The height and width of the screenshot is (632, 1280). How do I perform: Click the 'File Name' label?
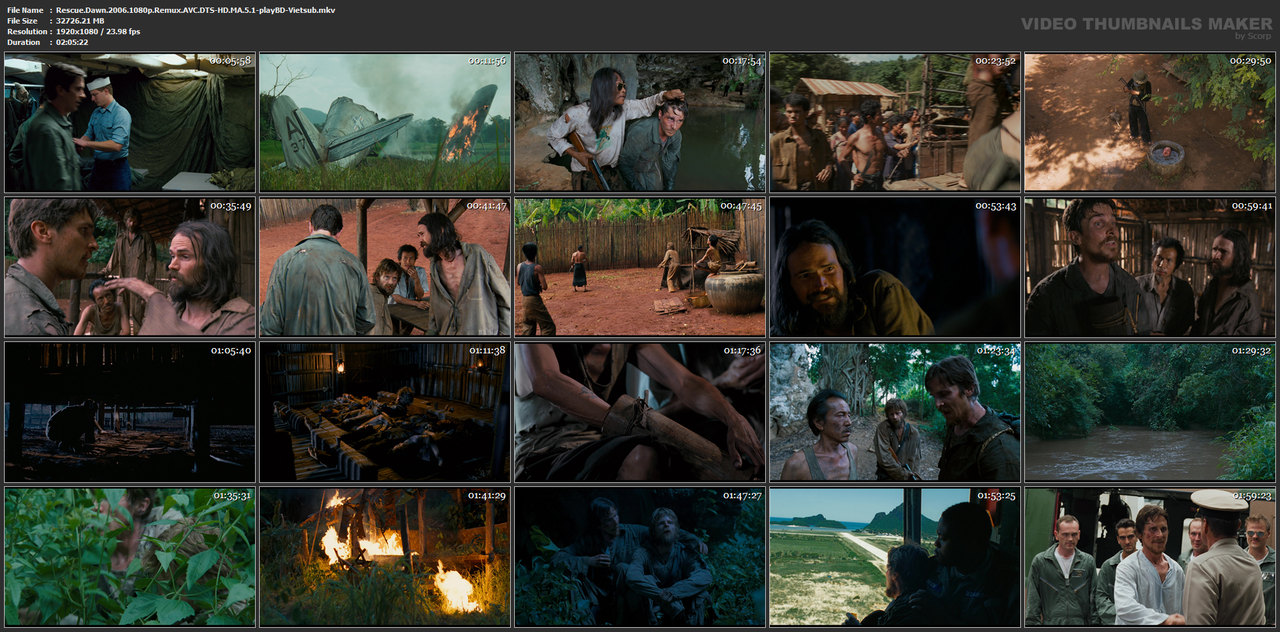(25, 10)
